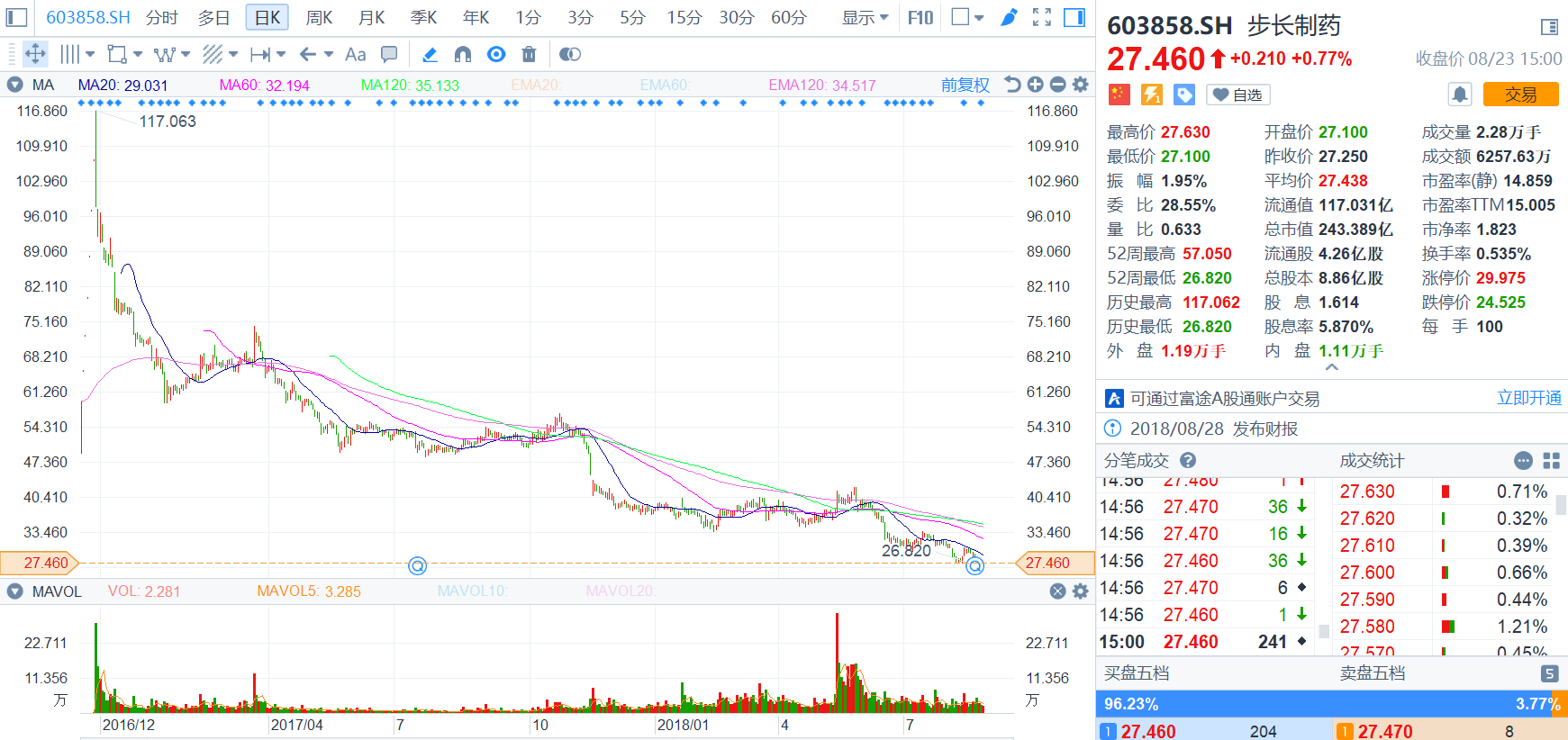Viewport: 1568px width, 740px height.
Task: Collapse the MA indicator panel
Action: [x=15, y=85]
